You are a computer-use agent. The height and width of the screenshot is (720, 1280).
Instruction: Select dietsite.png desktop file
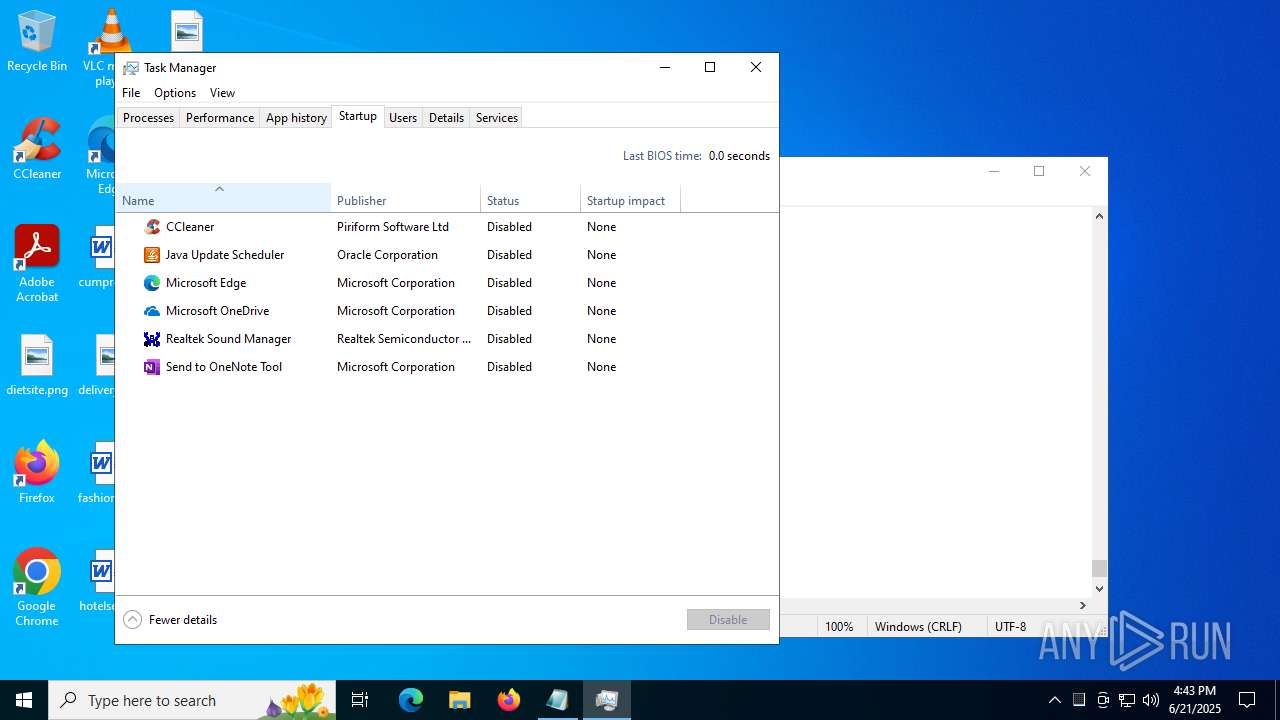point(37,366)
